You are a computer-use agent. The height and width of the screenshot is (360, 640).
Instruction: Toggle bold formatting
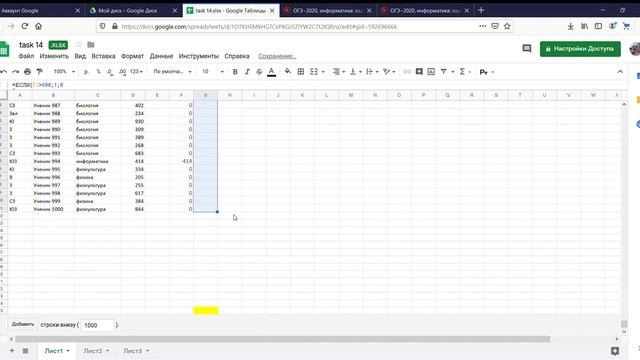(235, 72)
